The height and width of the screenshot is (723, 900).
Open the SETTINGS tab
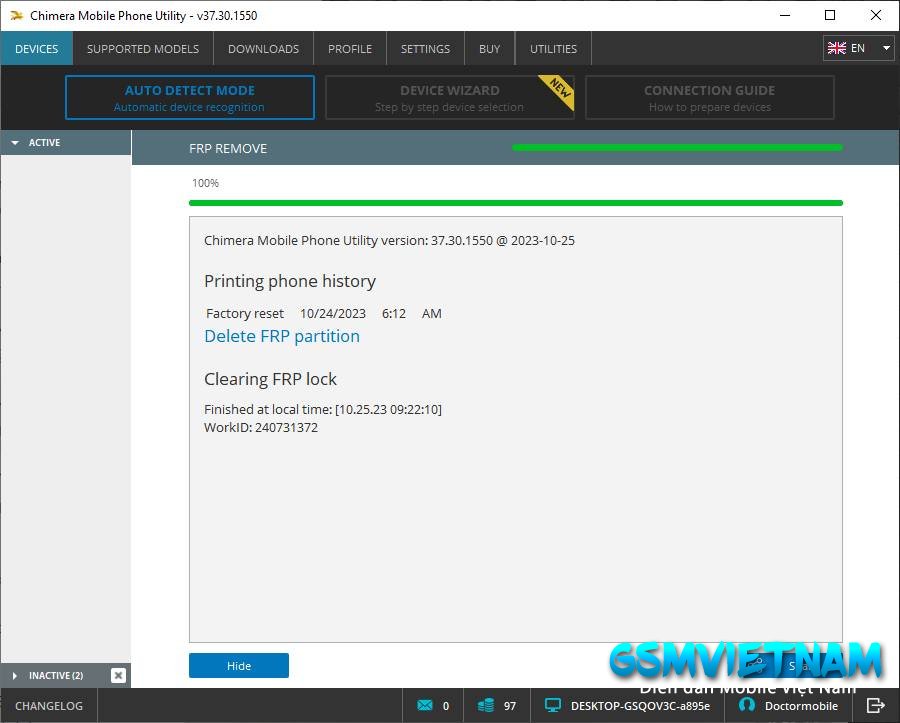[x=425, y=49]
